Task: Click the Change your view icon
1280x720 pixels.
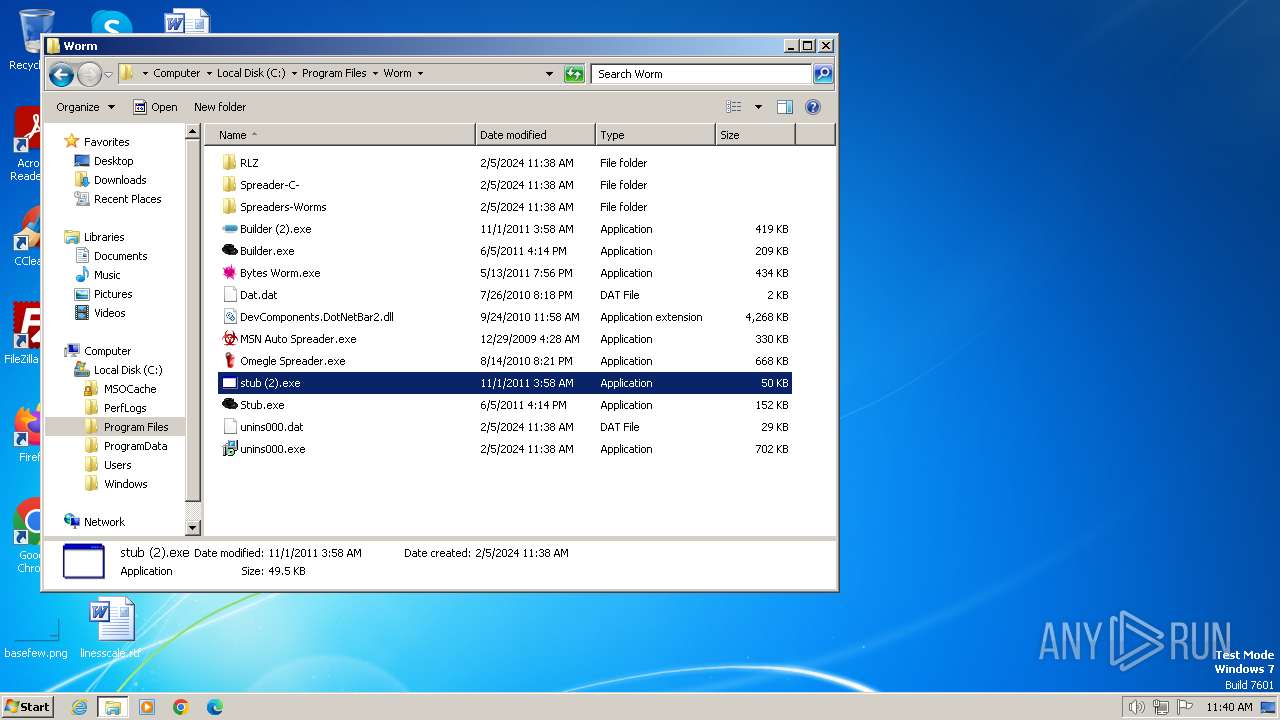Action: (734, 107)
